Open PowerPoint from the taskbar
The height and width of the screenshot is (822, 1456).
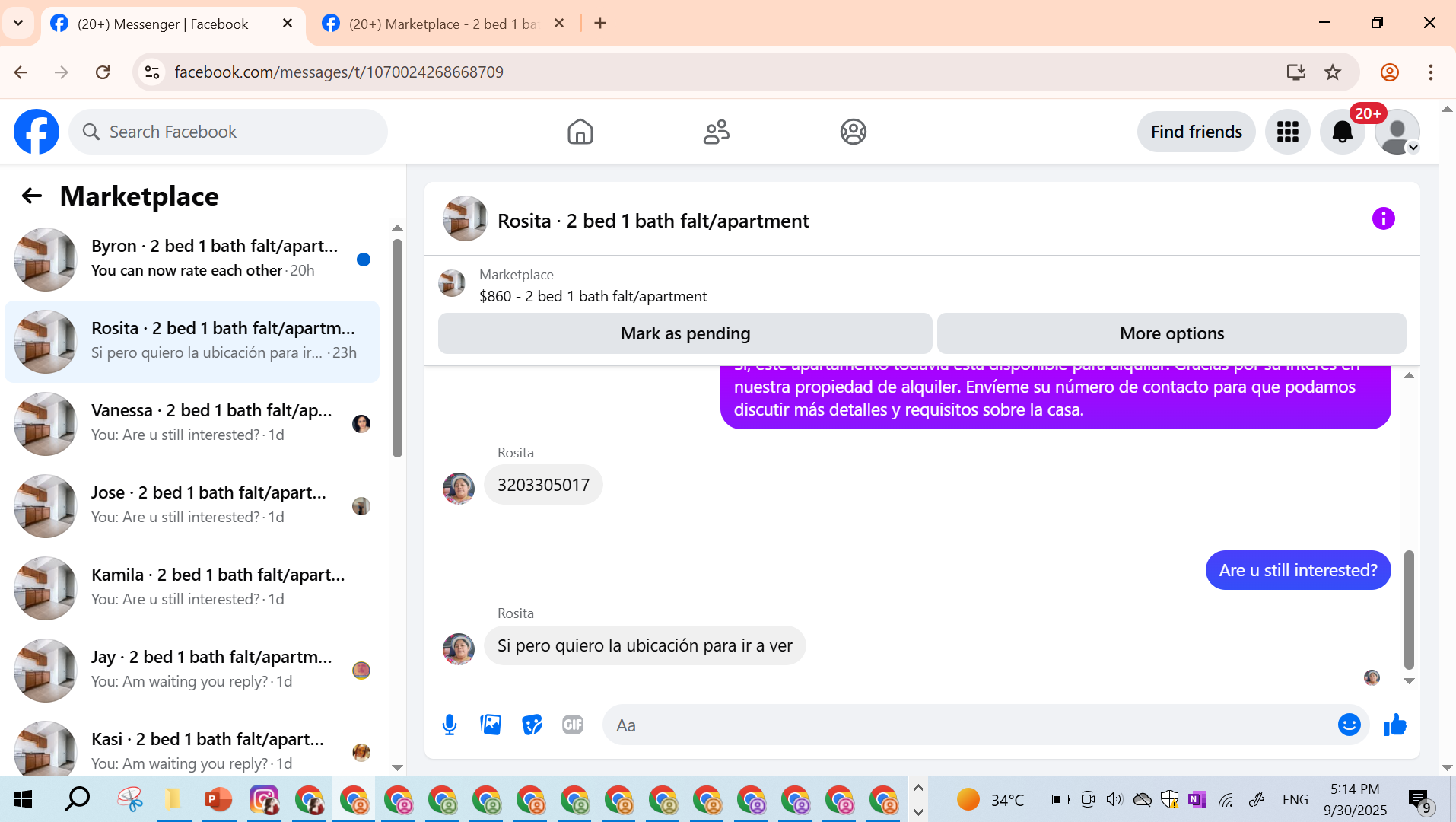(218, 800)
